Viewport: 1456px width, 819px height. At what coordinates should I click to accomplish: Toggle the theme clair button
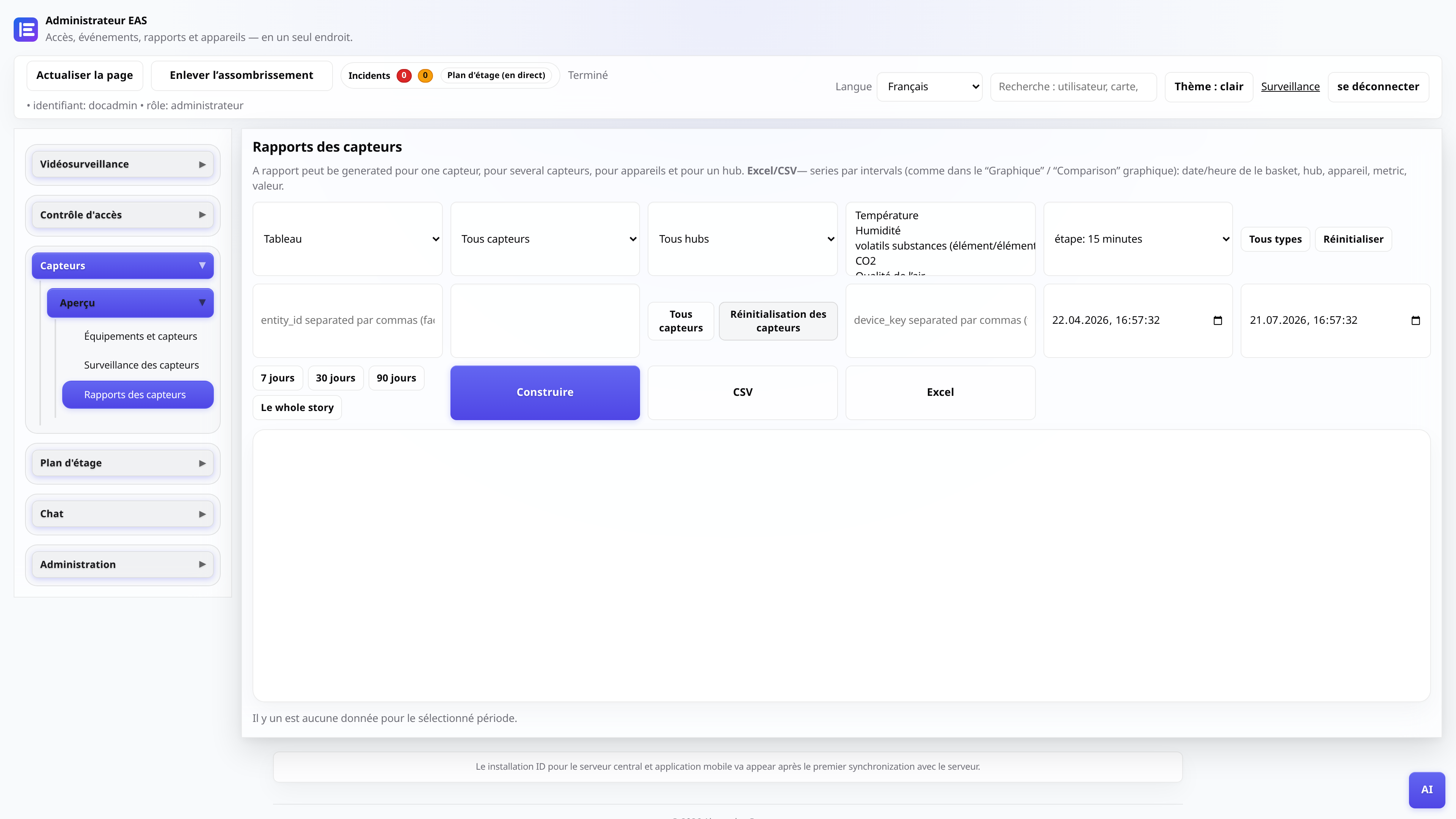(1208, 86)
